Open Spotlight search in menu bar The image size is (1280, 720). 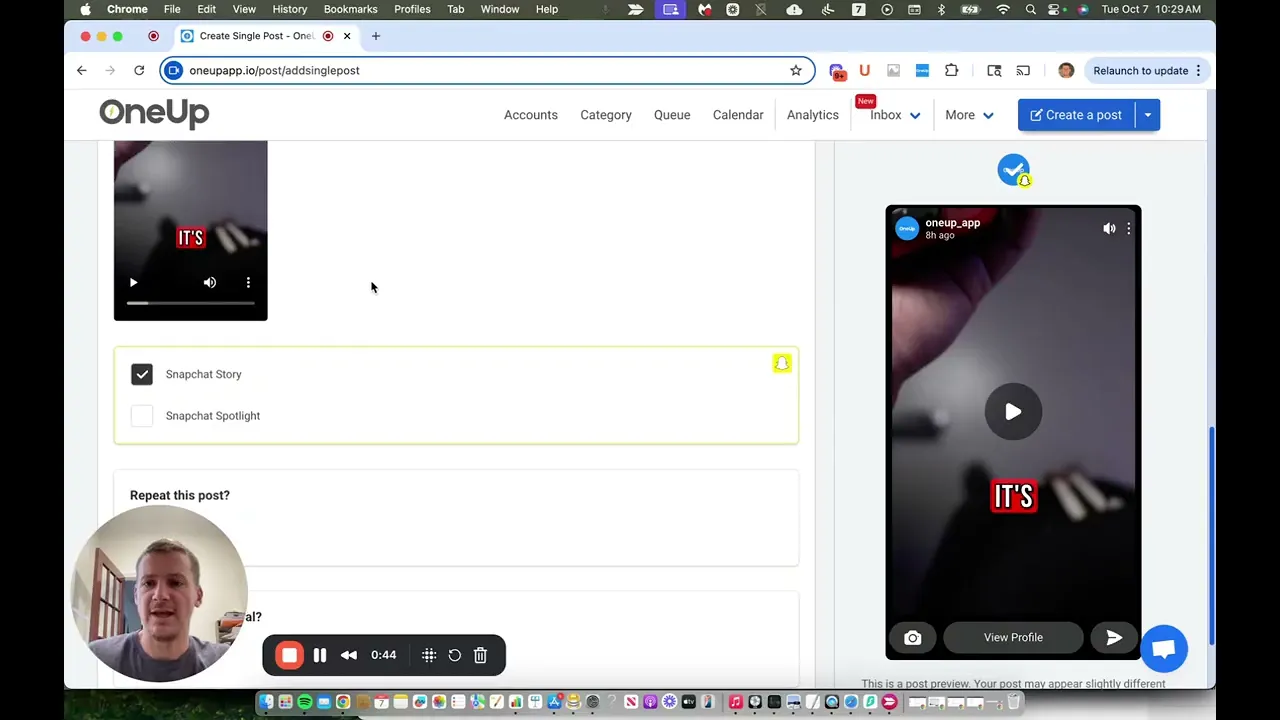1031,9
